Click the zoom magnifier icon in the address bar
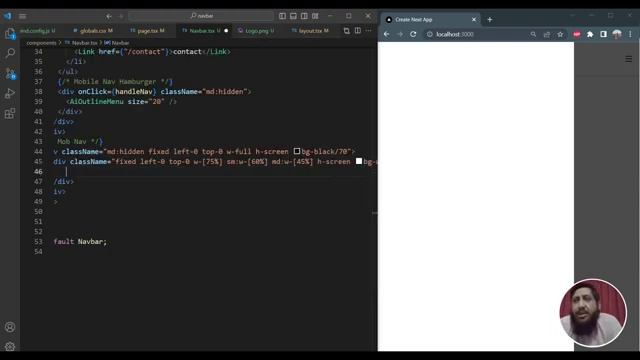The image size is (640, 360). pos(533,34)
